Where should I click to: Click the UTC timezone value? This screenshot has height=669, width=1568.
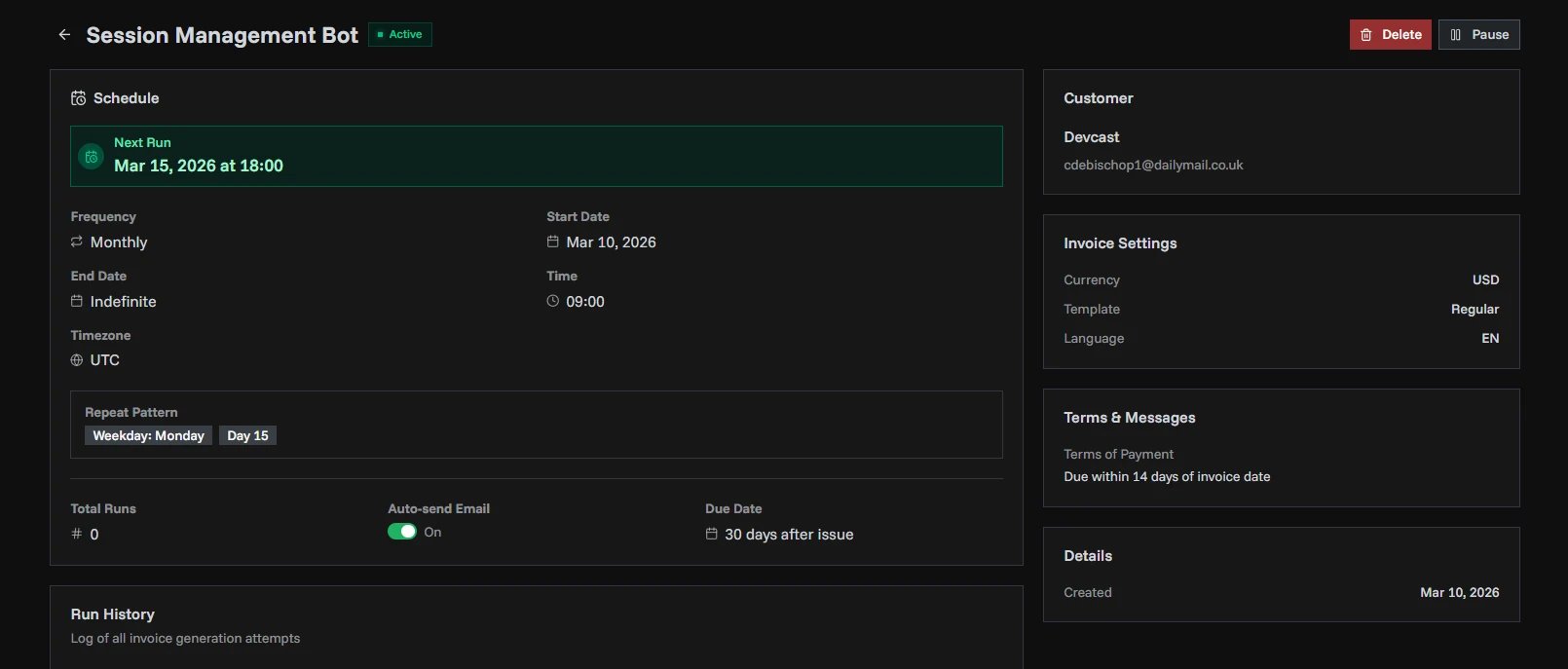[105, 359]
